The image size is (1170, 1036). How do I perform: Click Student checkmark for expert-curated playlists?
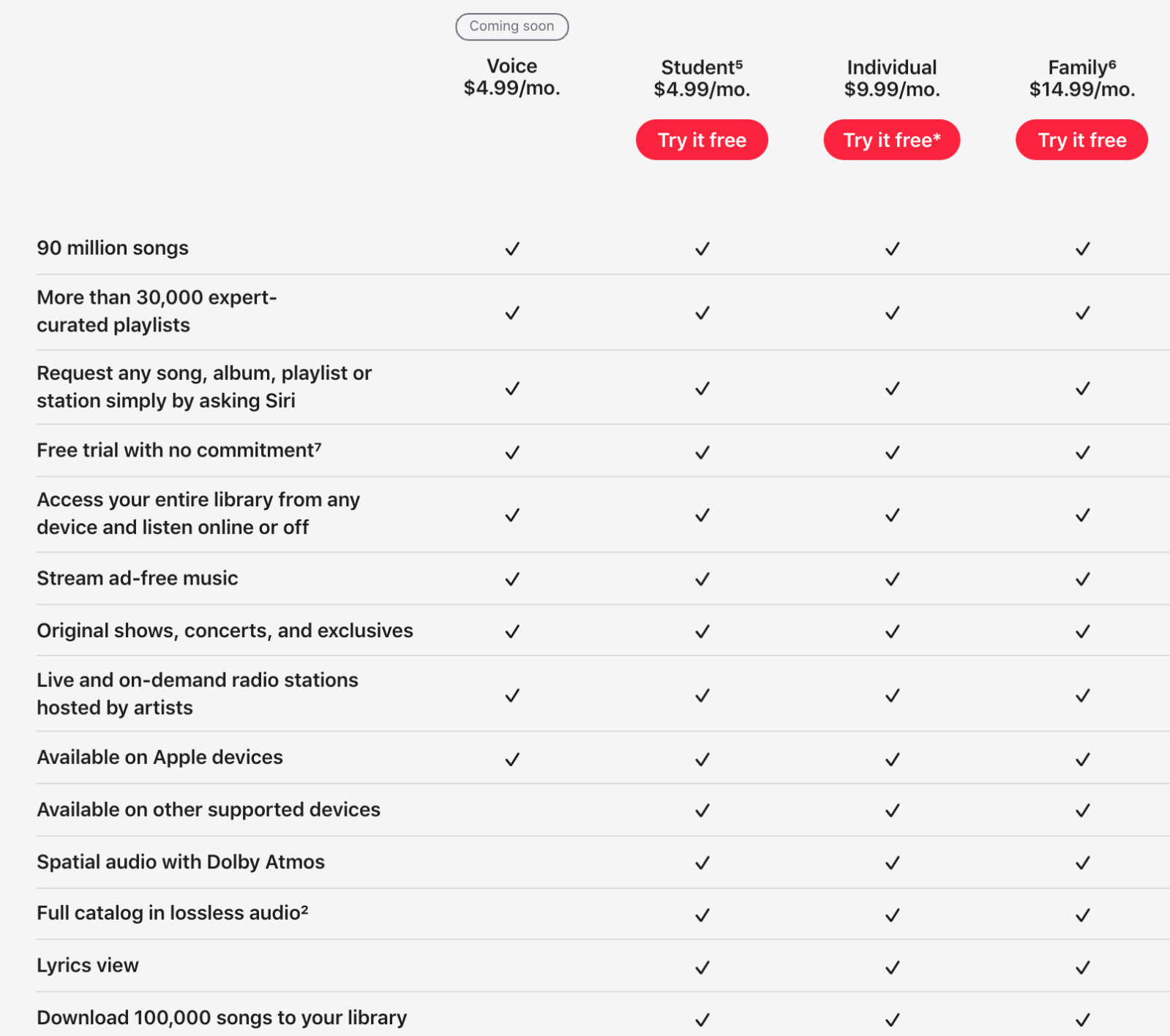pos(702,313)
